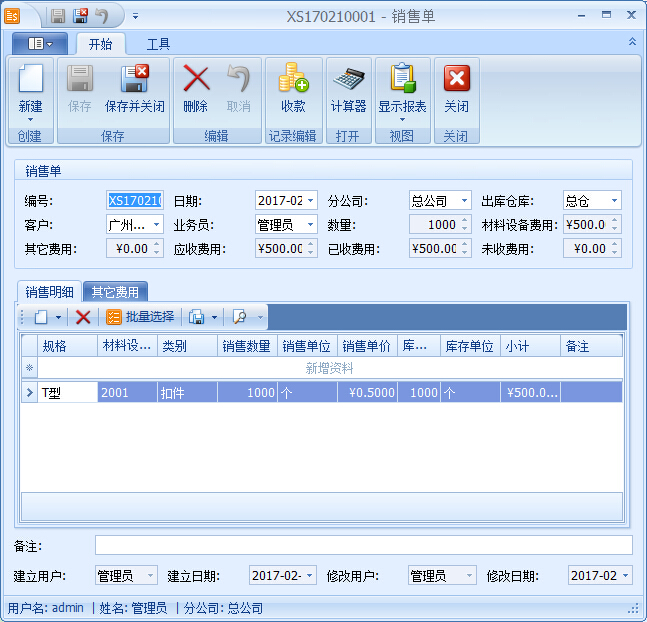Open the 分公司 combo box dropdown

click(464, 201)
